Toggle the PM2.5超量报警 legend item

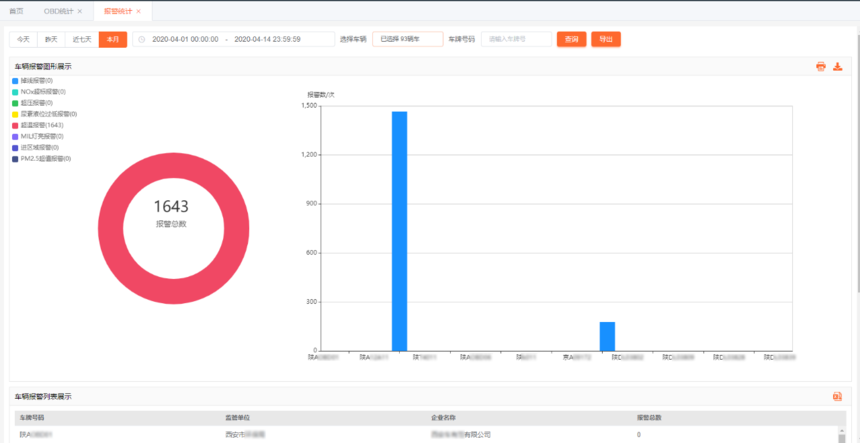[x=46, y=158]
